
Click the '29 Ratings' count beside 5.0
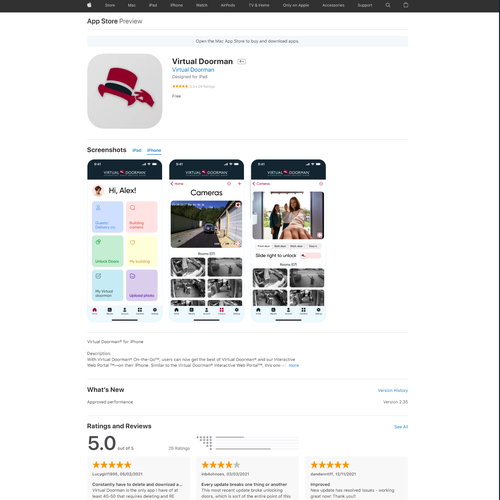pyautogui.click(x=179, y=448)
